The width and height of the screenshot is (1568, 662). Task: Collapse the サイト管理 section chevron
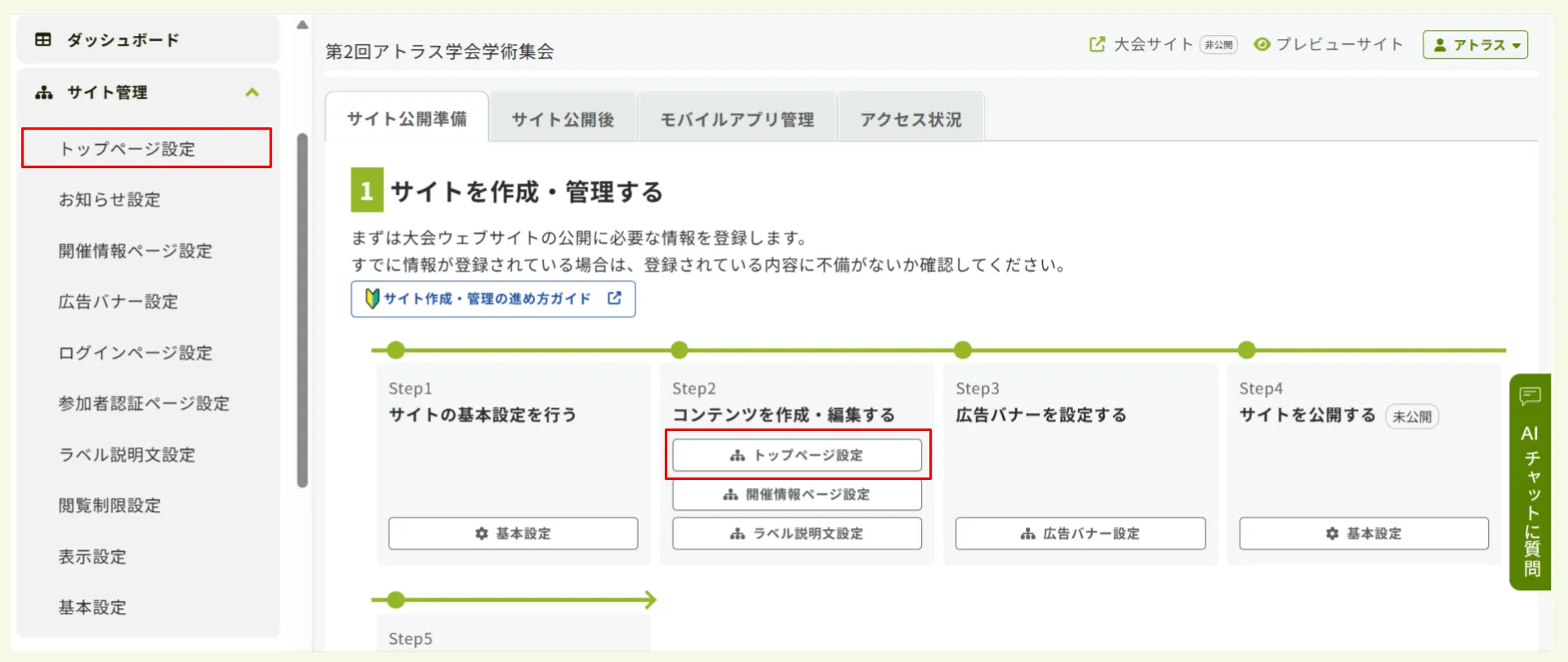click(252, 92)
